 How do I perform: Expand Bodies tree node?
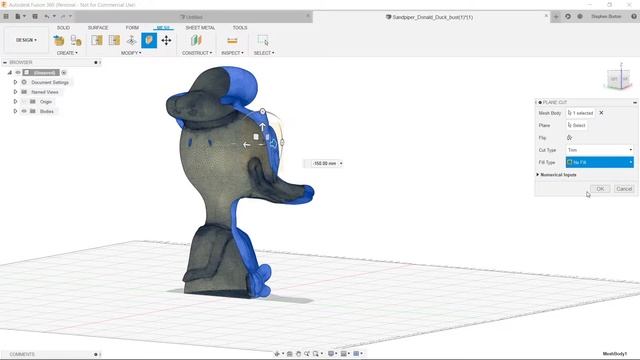tap(15, 111)
